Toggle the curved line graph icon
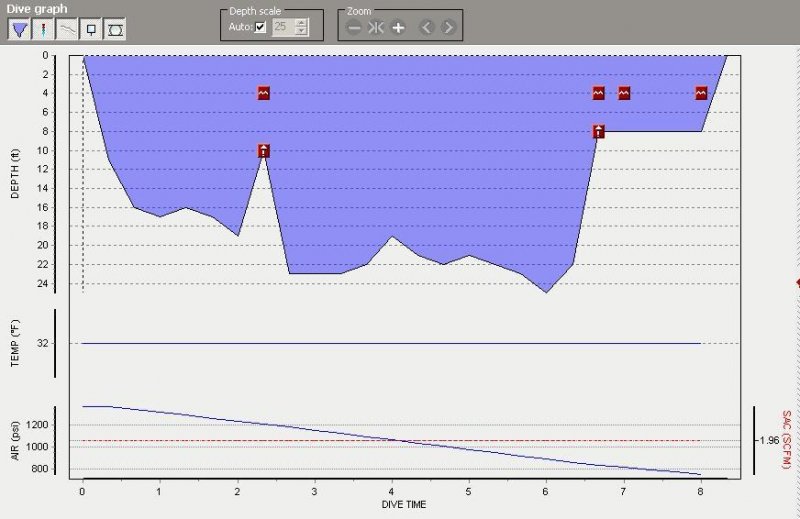The width and height of the screenshot is (800, 519). tap(67, 29)
